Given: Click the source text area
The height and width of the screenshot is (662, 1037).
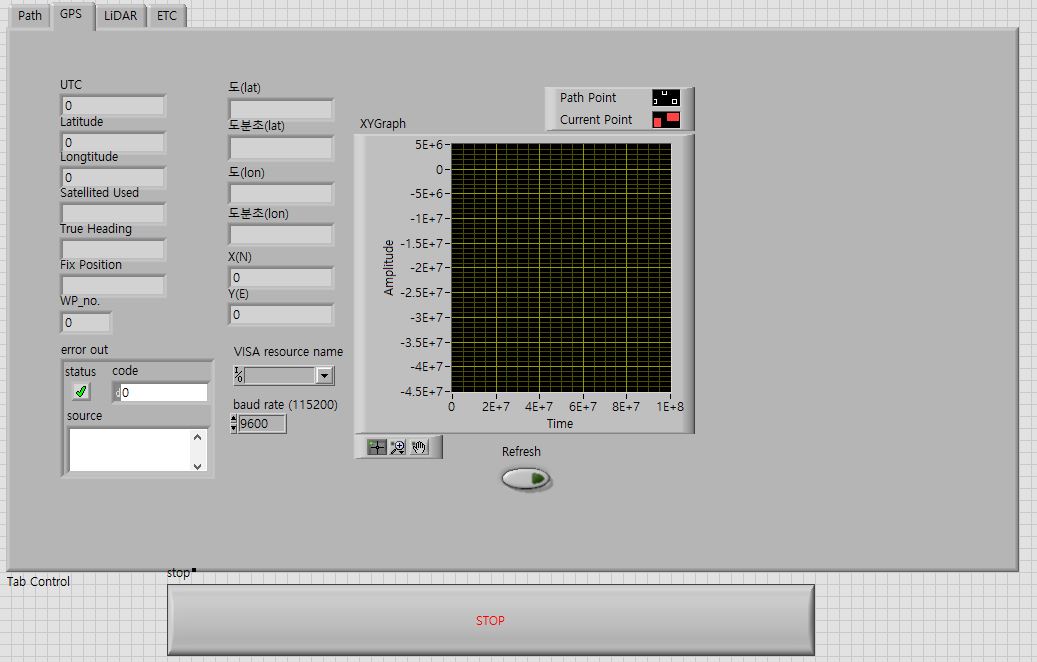Looking at the screenshot, I should point(130,450).
